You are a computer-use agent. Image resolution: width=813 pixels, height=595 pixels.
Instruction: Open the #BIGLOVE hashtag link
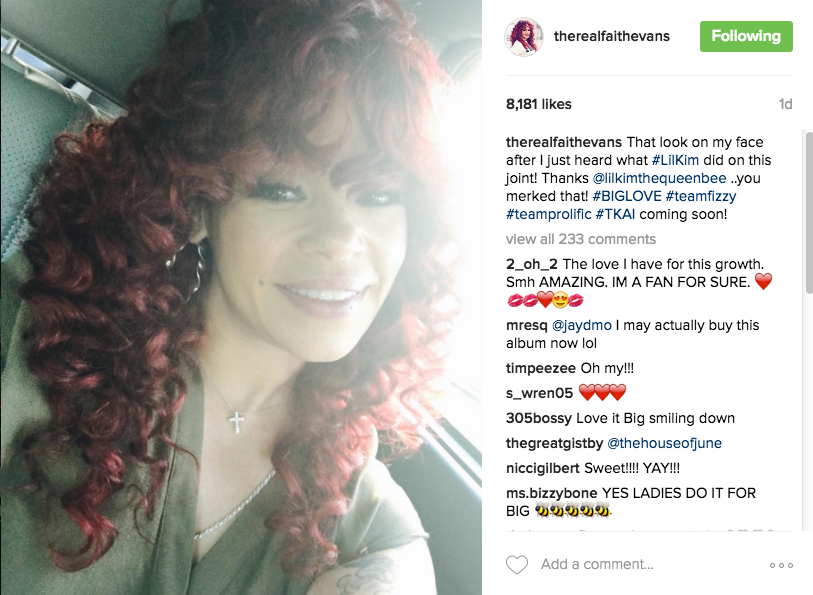[x=627, y=196]
